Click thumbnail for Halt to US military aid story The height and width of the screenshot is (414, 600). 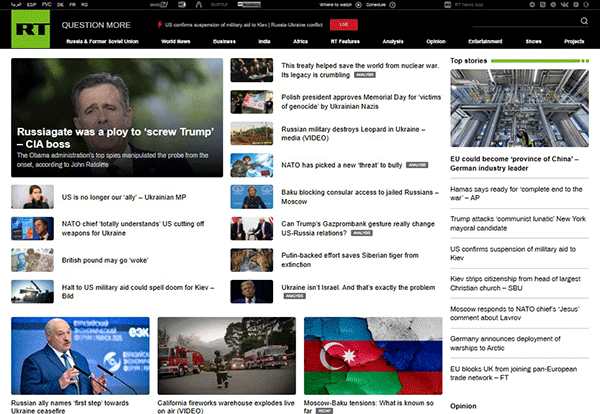click(x=33, y=292)
